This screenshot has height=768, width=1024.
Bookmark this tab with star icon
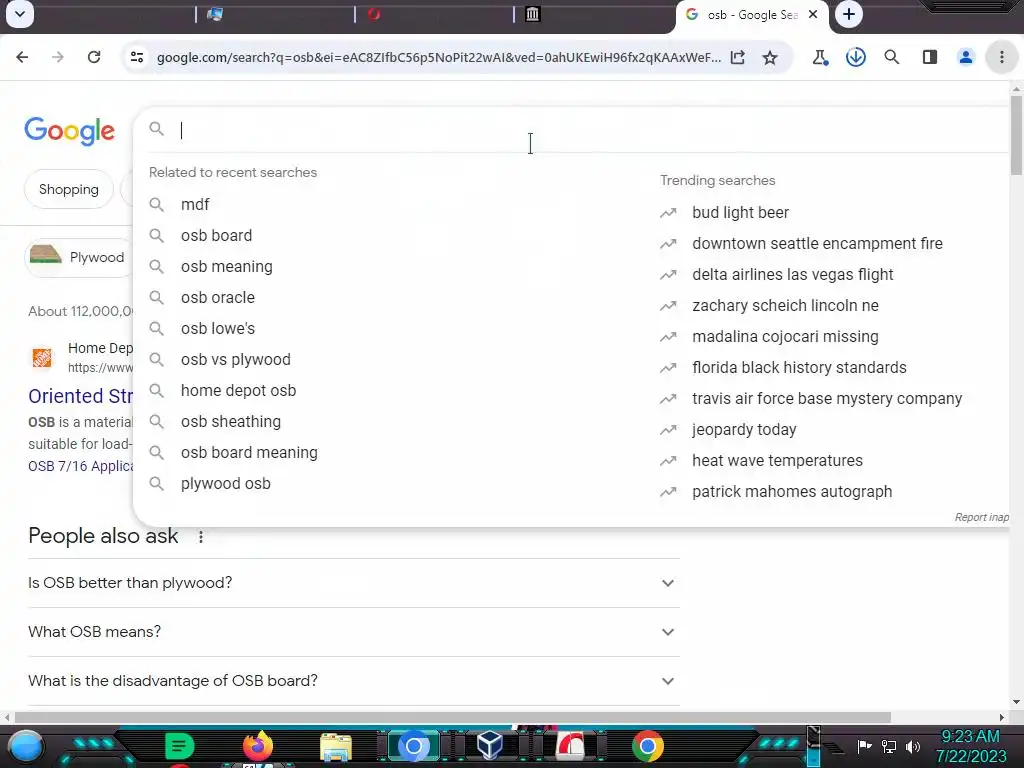point(771,57)
